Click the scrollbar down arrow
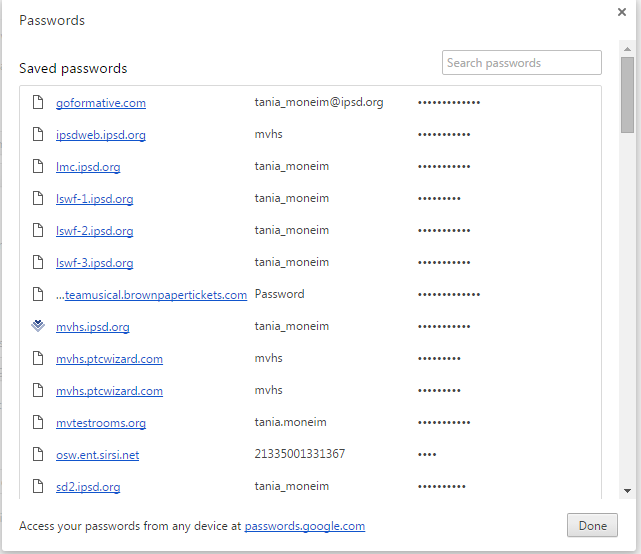Viewport: 641px width, 554px height. (x=628, y=491)
